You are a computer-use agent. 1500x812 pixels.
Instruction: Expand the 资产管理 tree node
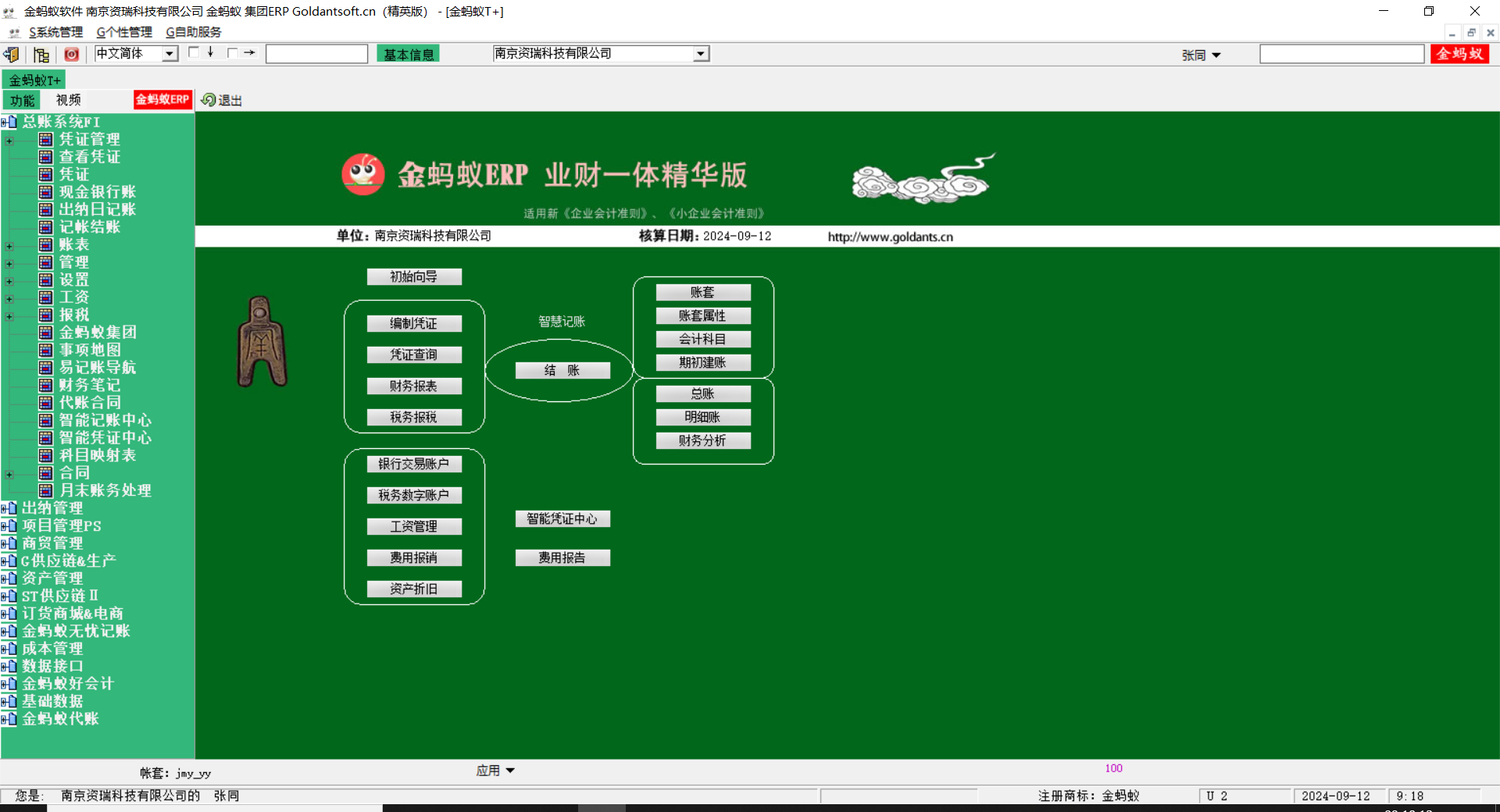pos(4,579)
